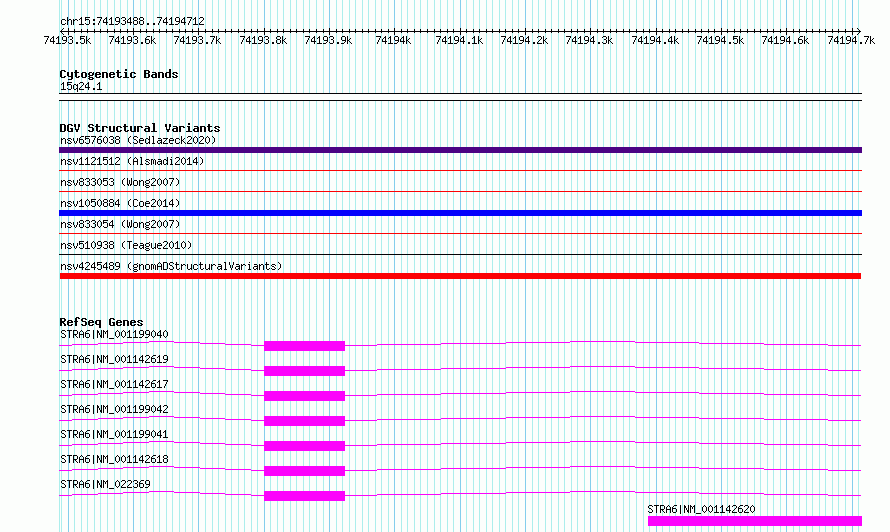Select the STRA6|NM_001199042 transcript label
Viewport: 890px width, 532px height.
(114, 409)
